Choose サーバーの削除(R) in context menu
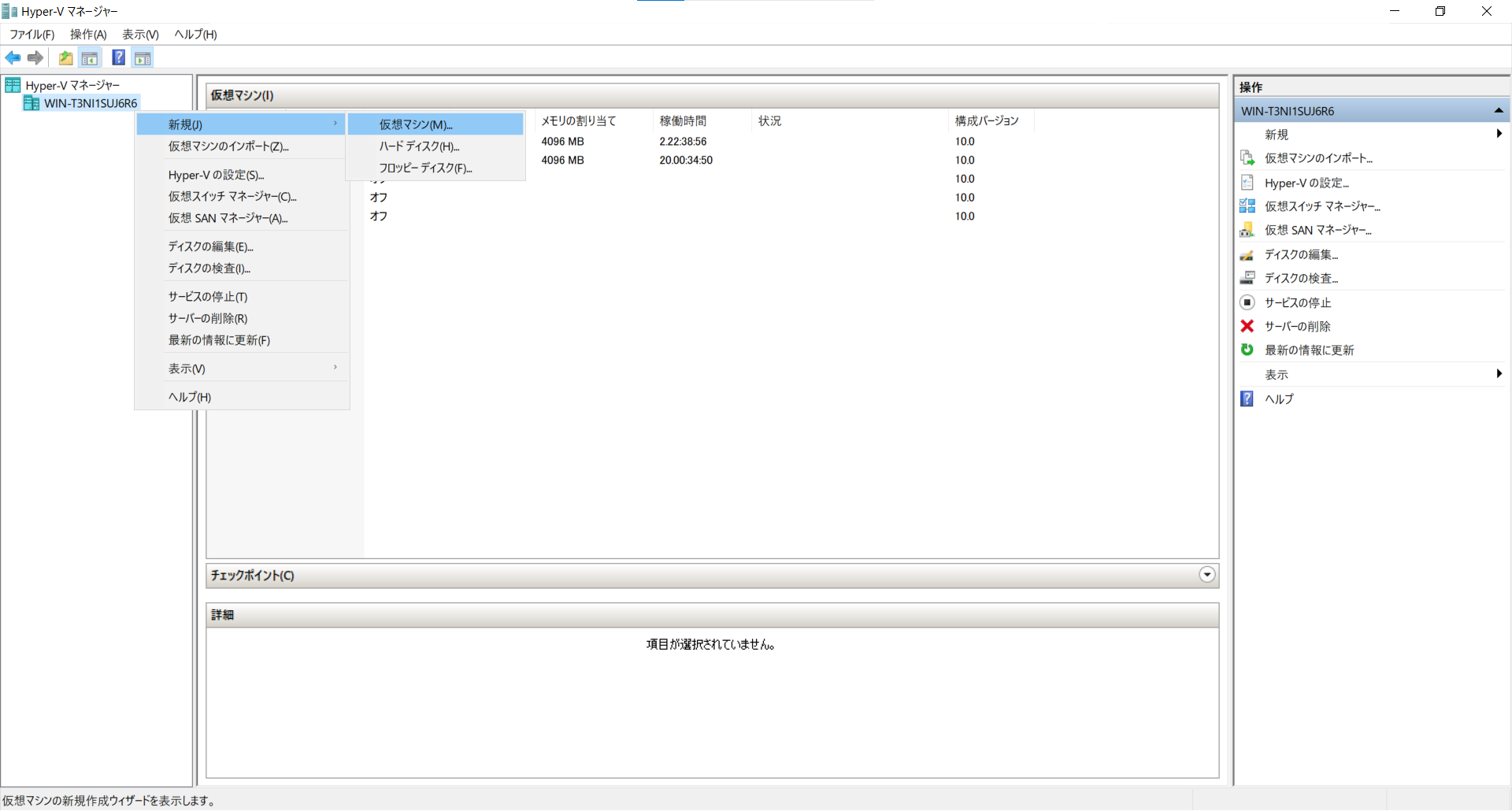This screenshot has width=1512, height=811. pyautogui.click(x=242, y=318)
